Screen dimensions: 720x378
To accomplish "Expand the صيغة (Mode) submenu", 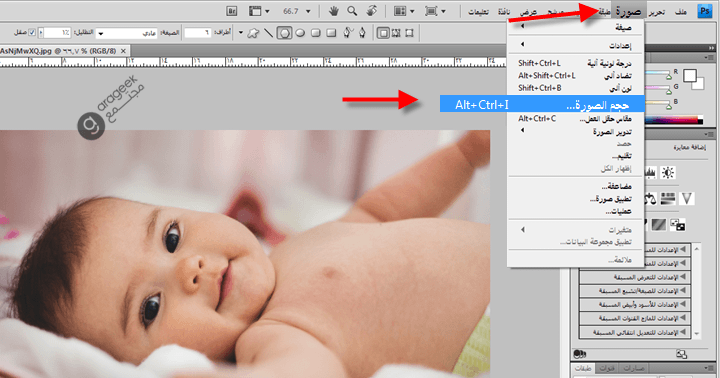I will click(x=576, y=28).
